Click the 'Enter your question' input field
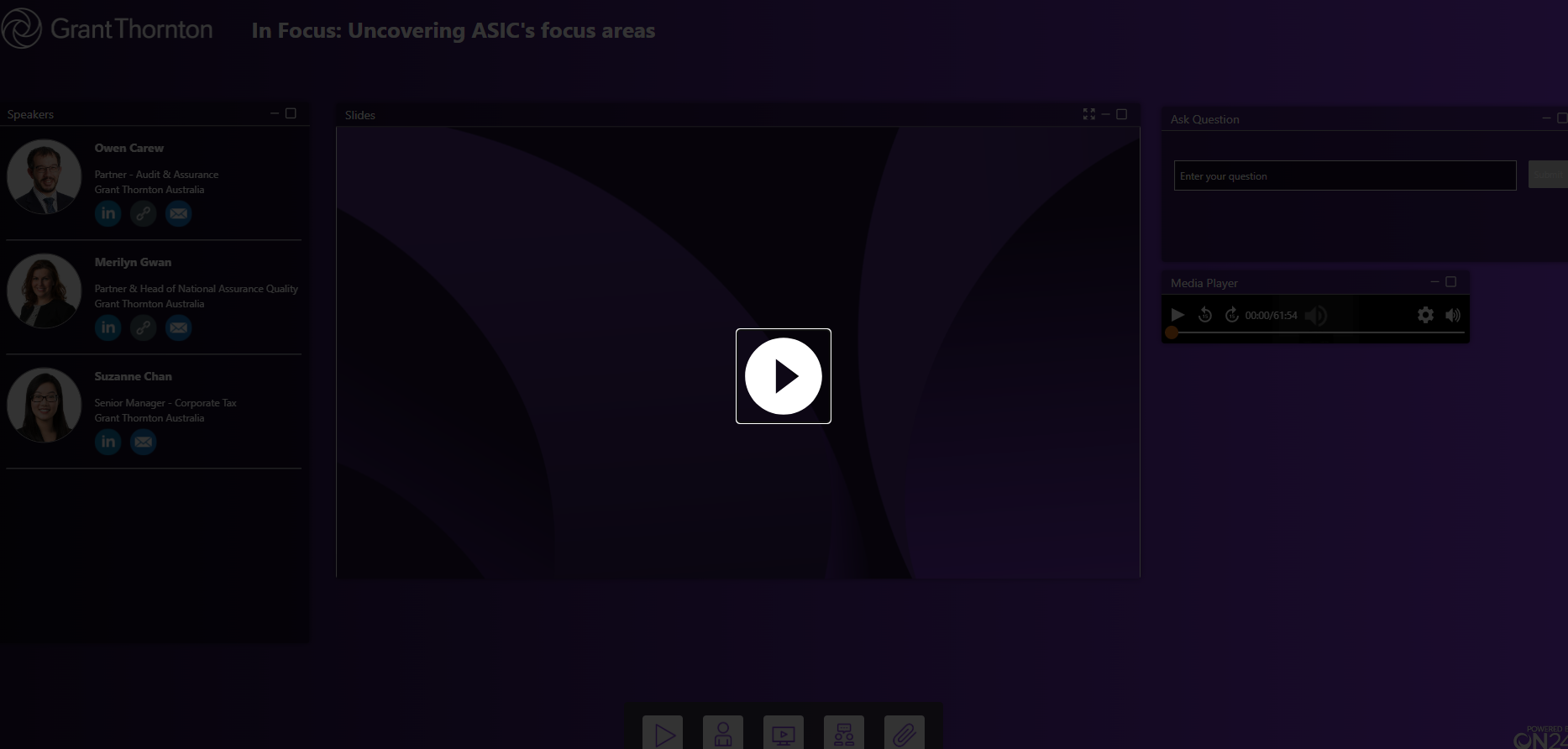 click(x=1344, y=176)
